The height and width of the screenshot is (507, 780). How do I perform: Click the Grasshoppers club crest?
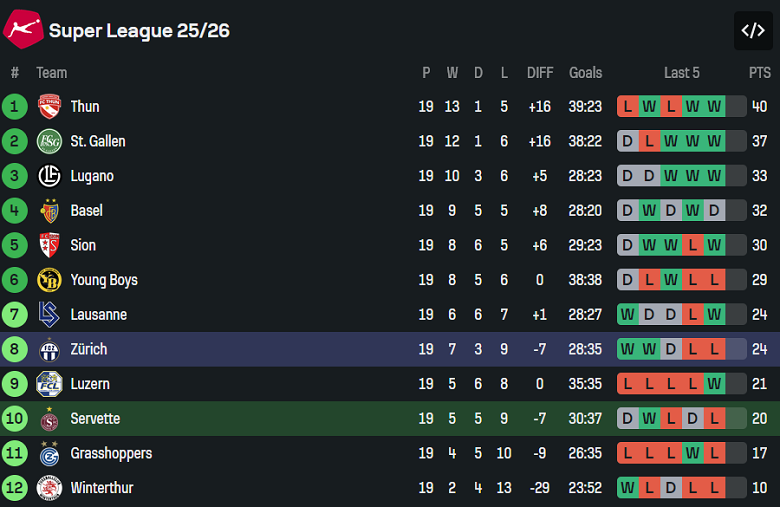pyautogui.click(x=49, y=453)
